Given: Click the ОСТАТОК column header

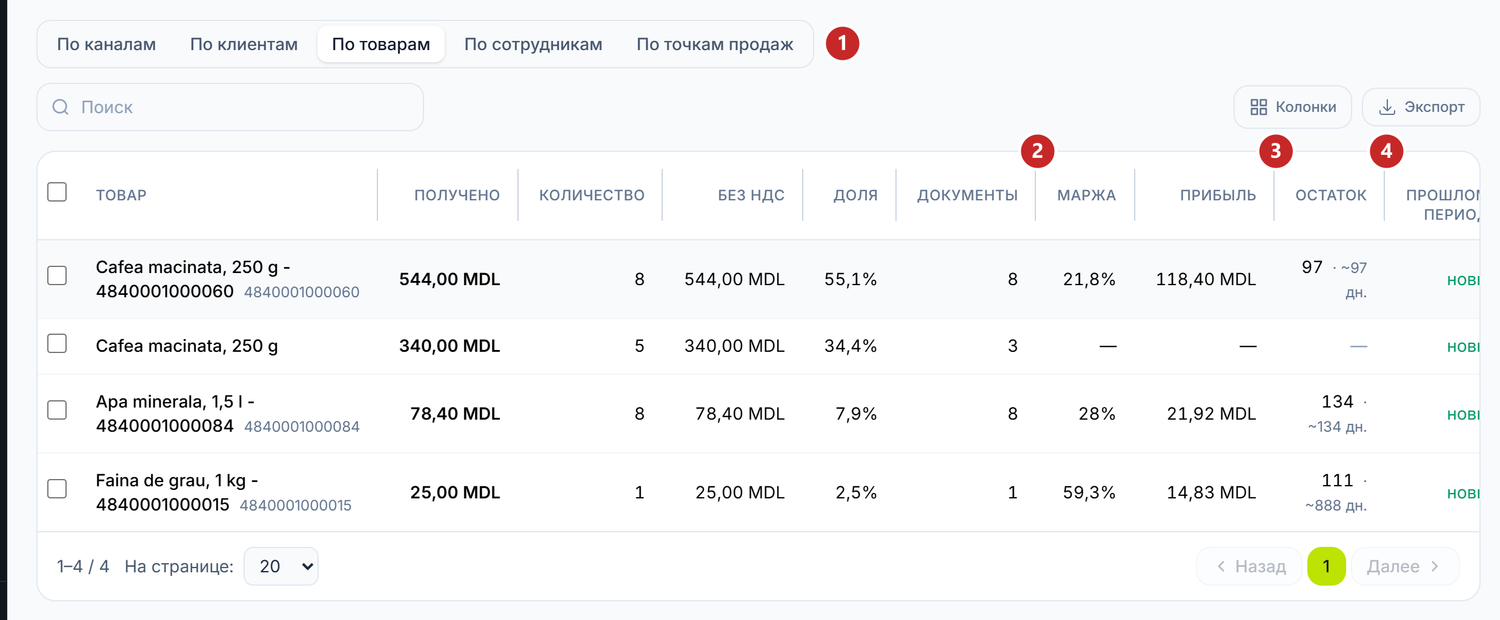Looking at the screenshot, I should click(1331, 195).
